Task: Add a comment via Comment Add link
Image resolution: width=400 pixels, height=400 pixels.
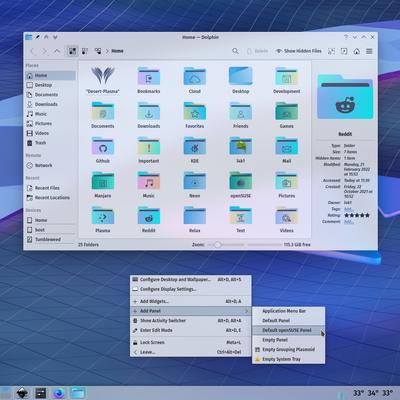Action: [x=349, y=222]
